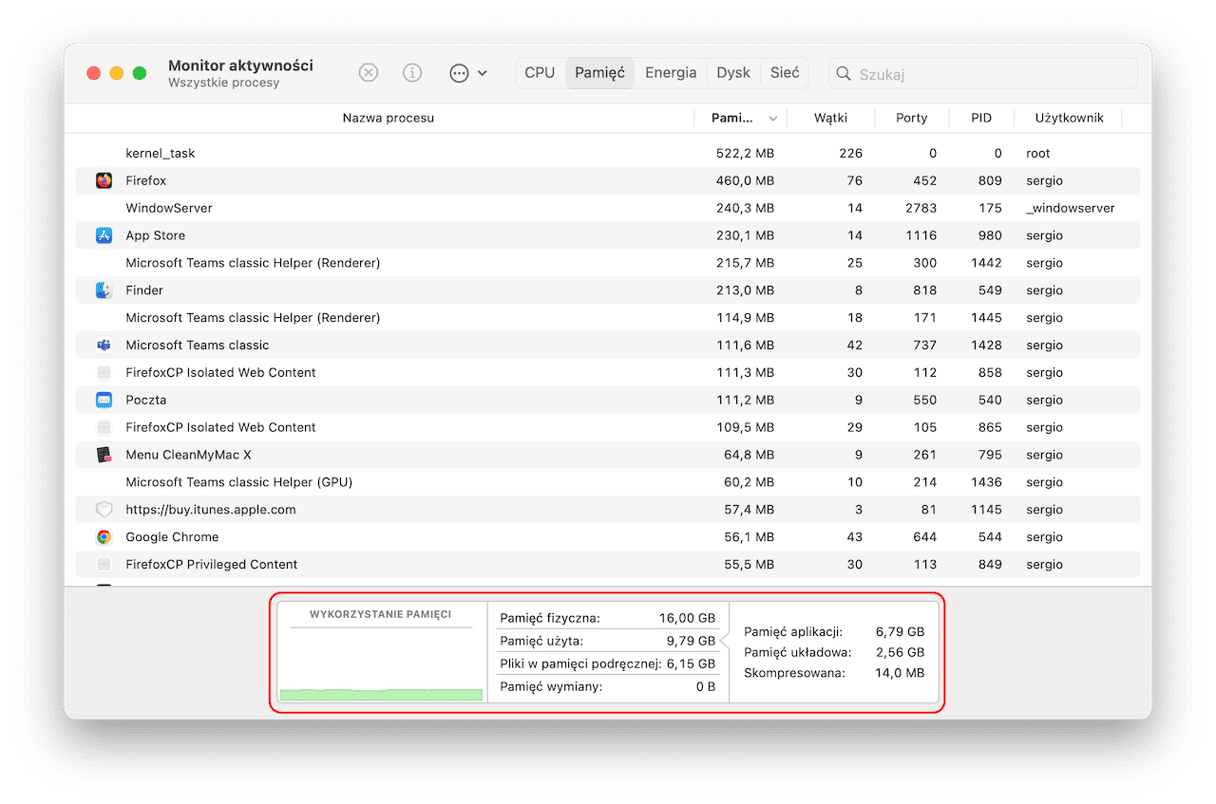Screen dimensions: 1216x804
Task: Click the ellipsis more-actions toolbar icon
Action: [x=459, y=73]
